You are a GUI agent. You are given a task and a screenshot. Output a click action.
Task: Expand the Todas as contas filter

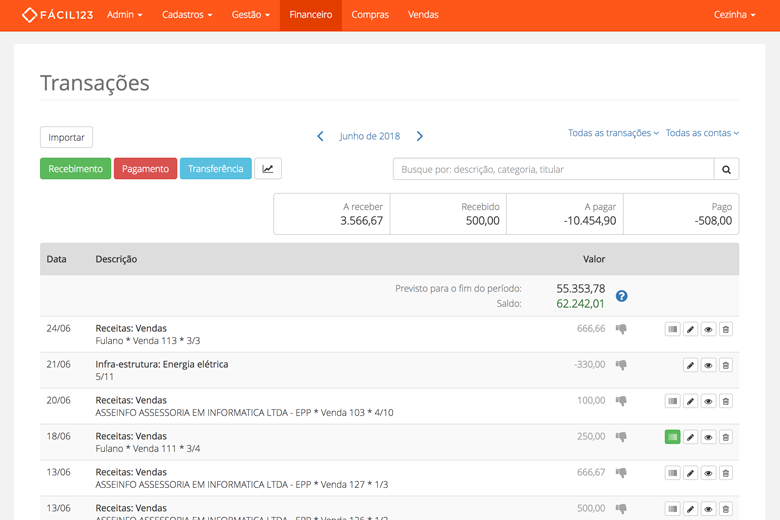[702, 133]
